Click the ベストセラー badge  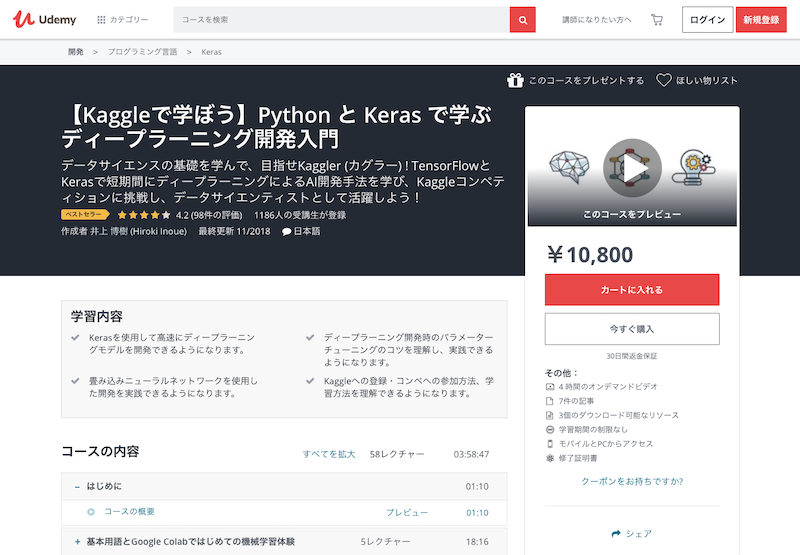click(x=85, y=215)
